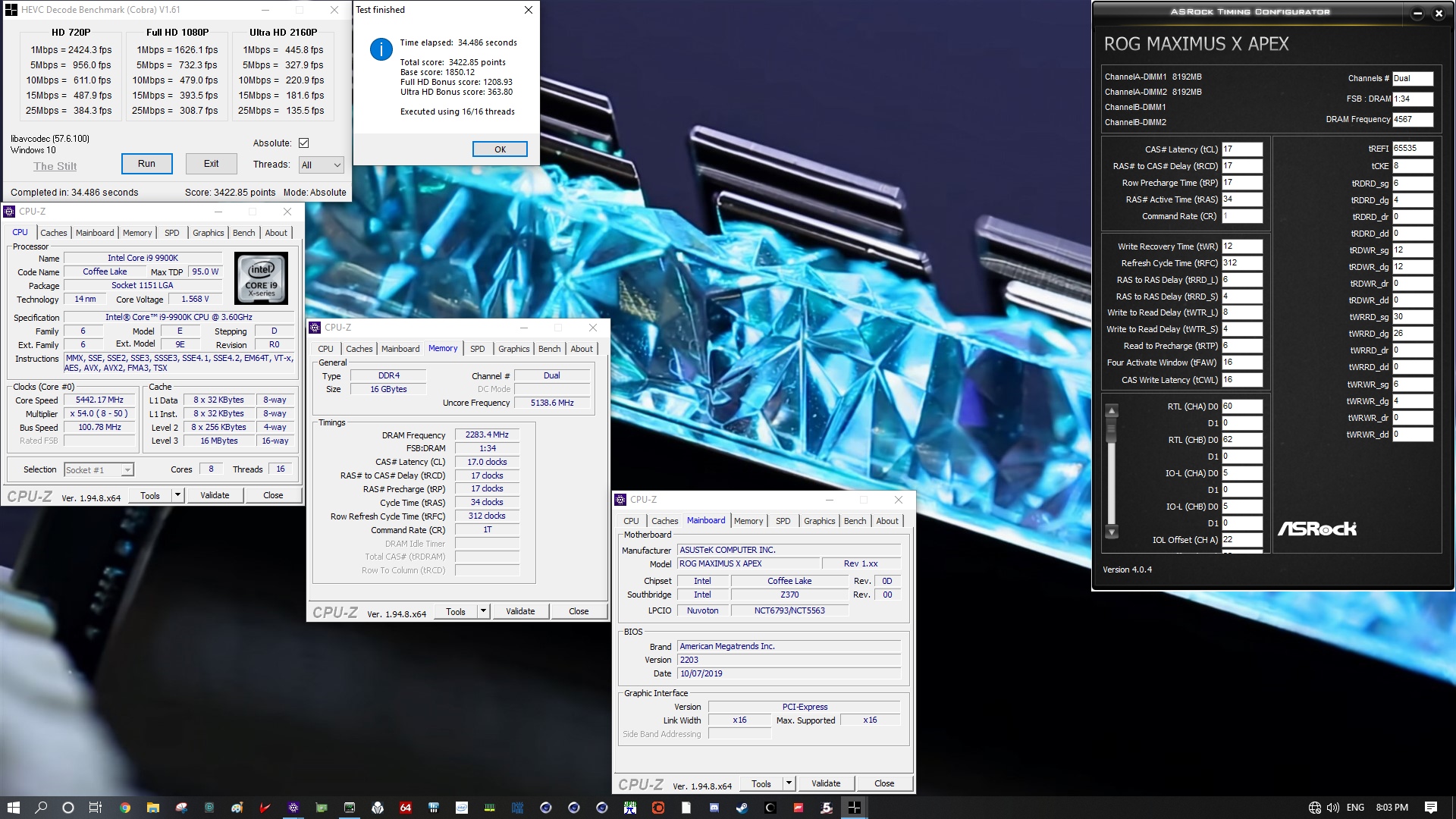Click ASRock scrollbar down arrow

click(1112, 532)
